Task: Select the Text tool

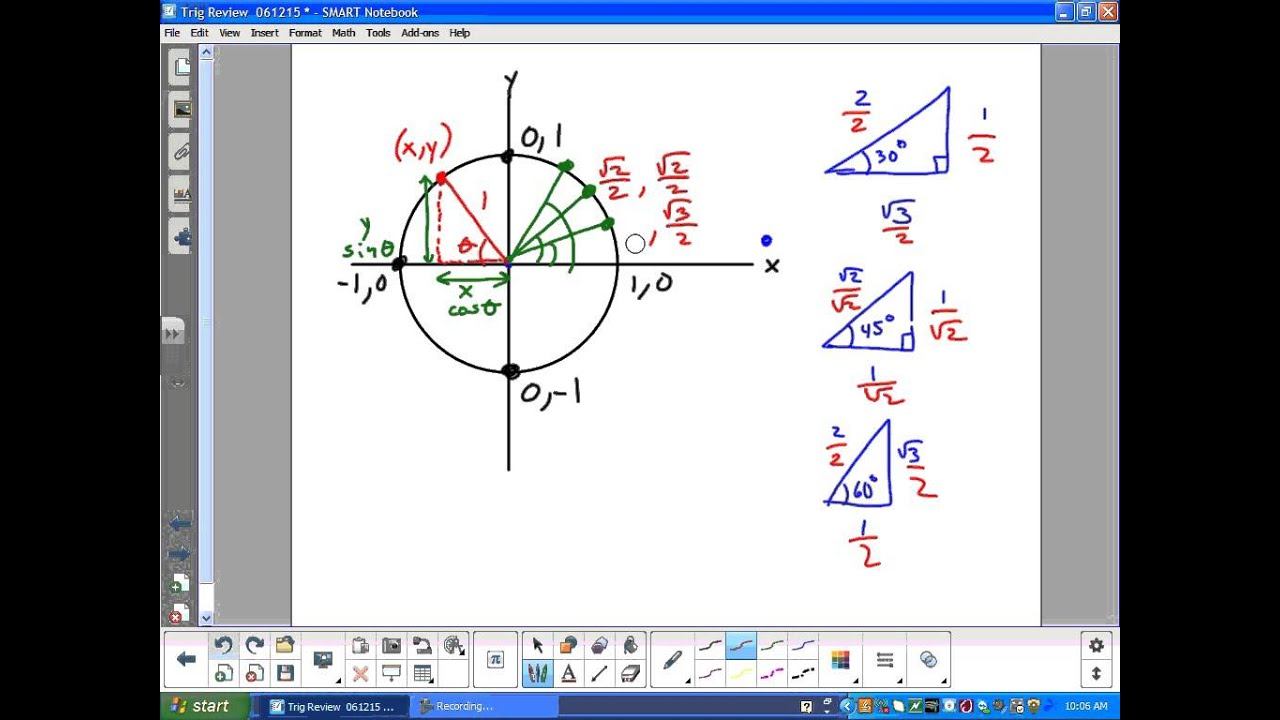Action: (x=568, y=673)
